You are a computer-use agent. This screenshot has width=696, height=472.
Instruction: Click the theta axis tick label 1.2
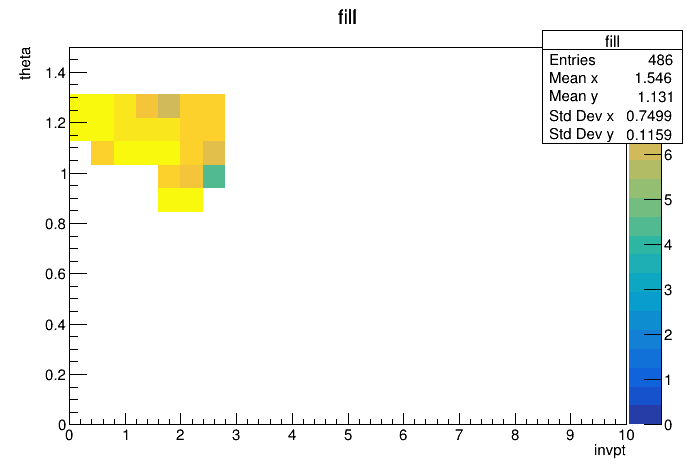55,123
